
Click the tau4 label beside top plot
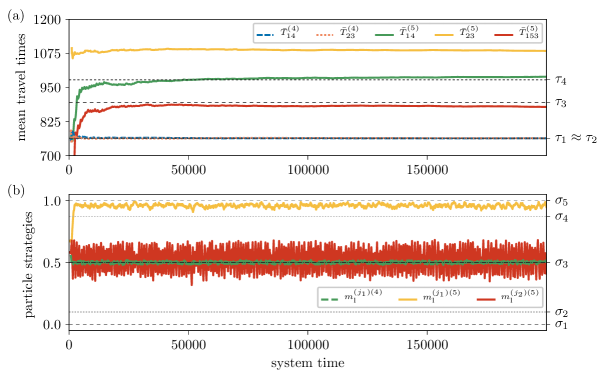point(560,80)
